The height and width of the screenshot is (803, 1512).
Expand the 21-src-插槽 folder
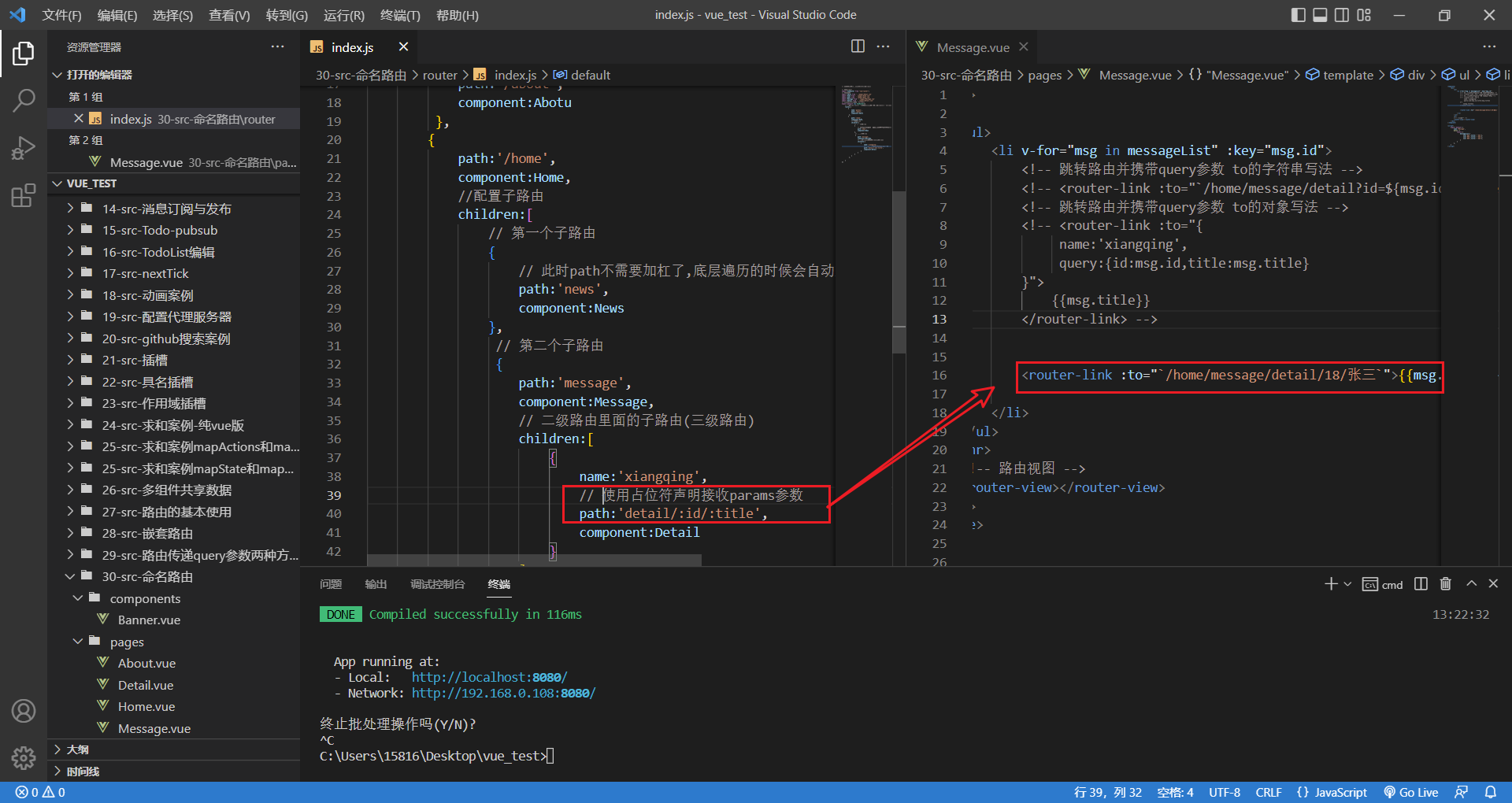[x=173, y=360]
